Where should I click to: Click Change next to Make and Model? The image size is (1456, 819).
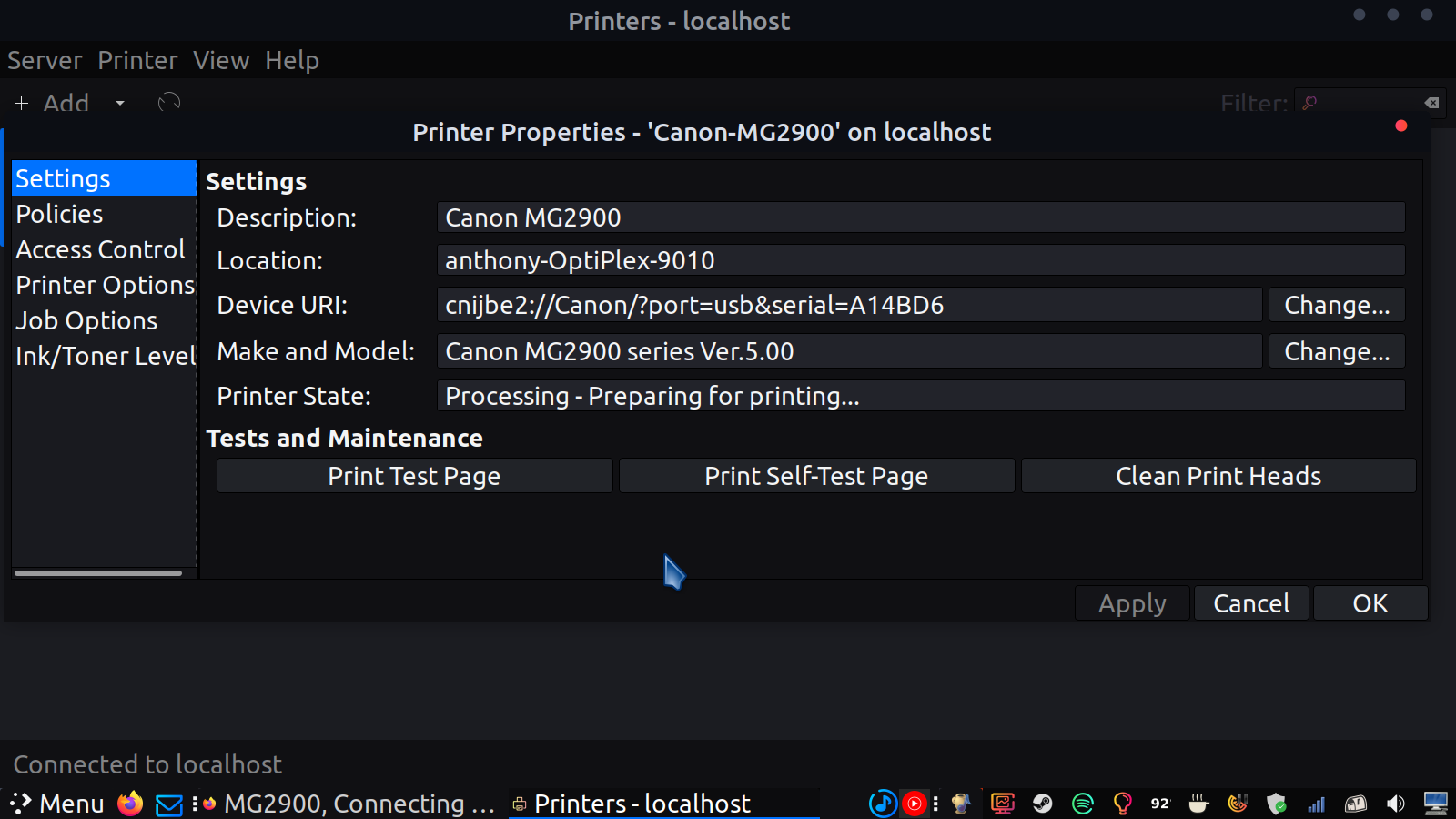pyautogui.click(x=1337, y=351)
